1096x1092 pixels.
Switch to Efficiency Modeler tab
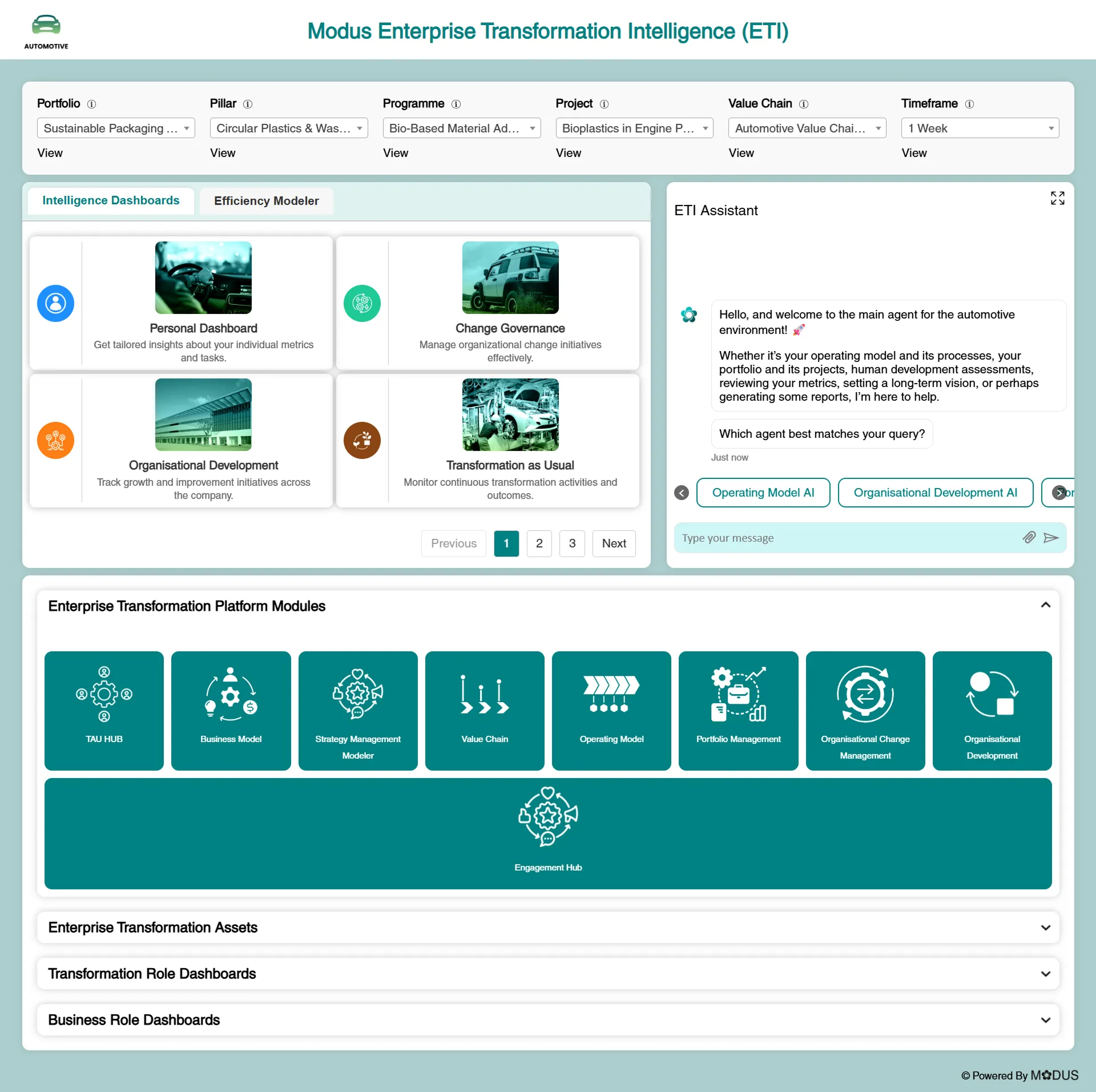click(x=266, y=201)
